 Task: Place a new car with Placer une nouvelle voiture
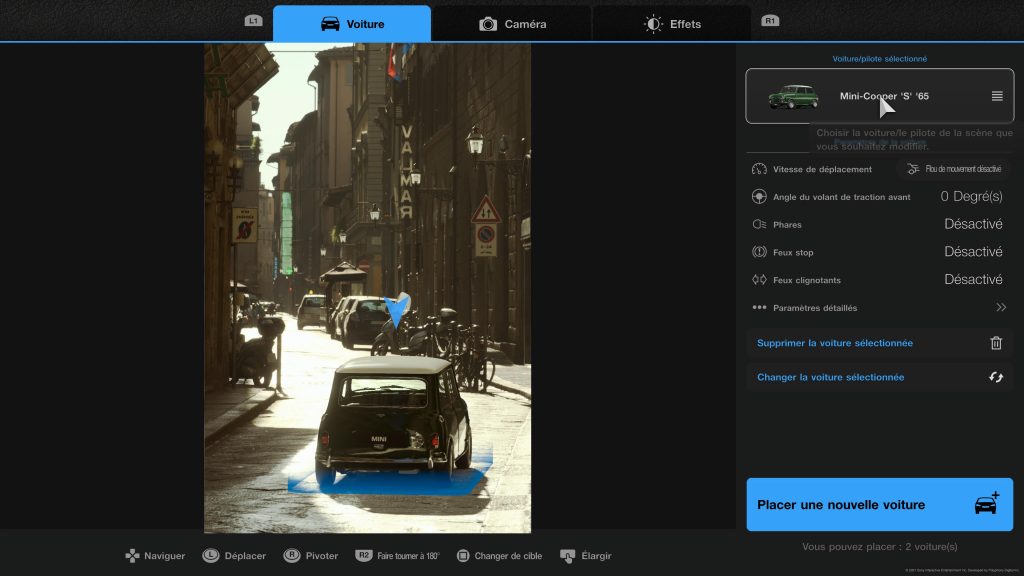point(879,505)
